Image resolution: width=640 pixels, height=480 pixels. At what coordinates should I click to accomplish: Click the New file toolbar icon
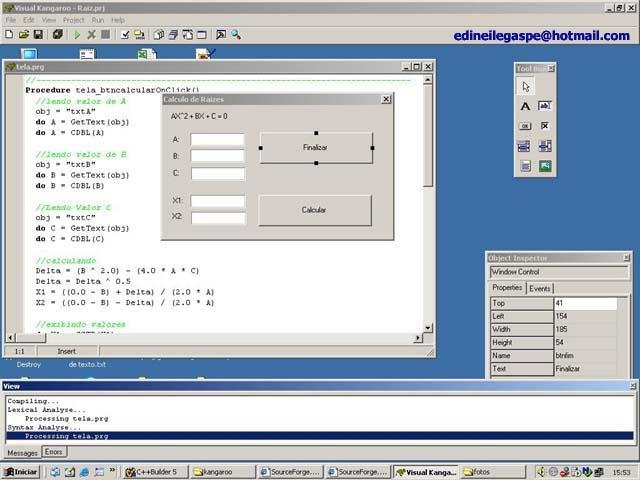9,35
